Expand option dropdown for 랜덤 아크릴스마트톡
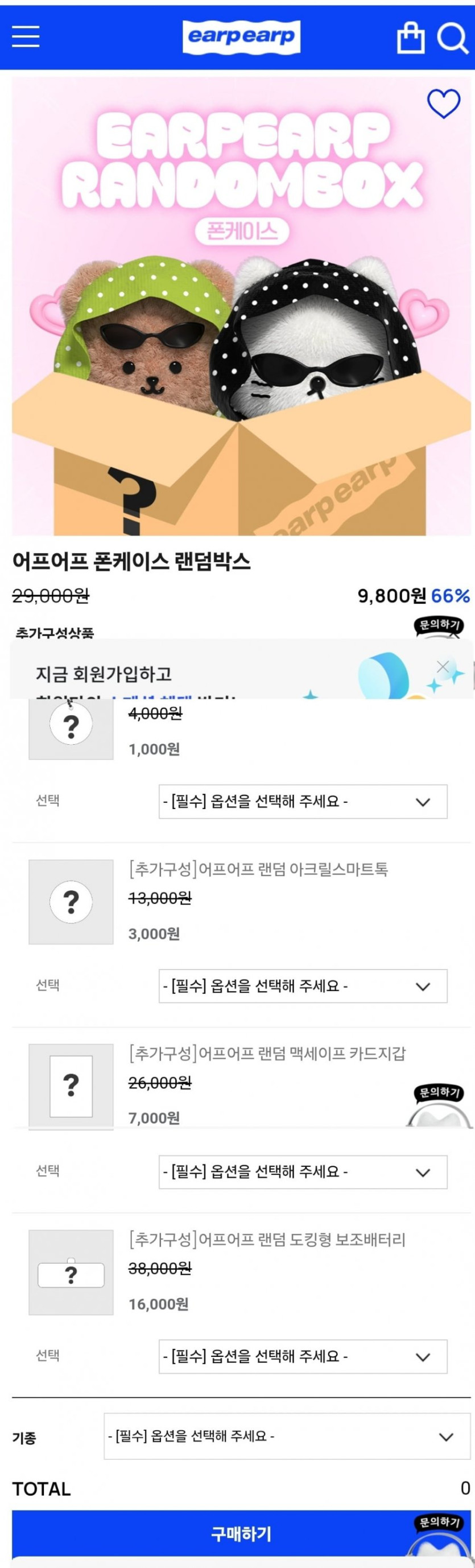The height and width of the screenshot is (1568, 475). coord(303,985)
